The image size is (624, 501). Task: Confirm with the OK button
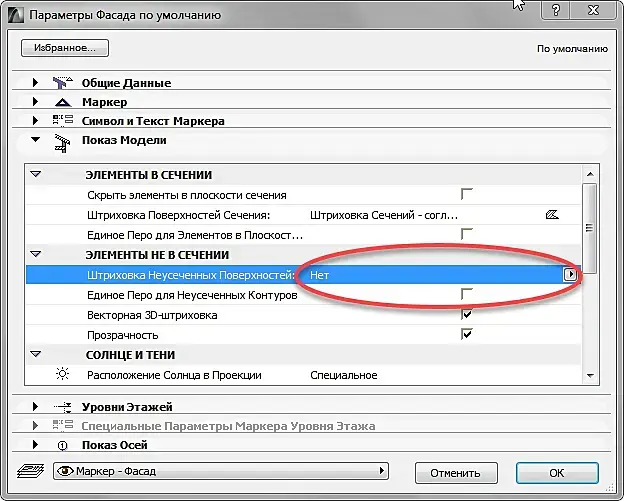pos(557,473)
